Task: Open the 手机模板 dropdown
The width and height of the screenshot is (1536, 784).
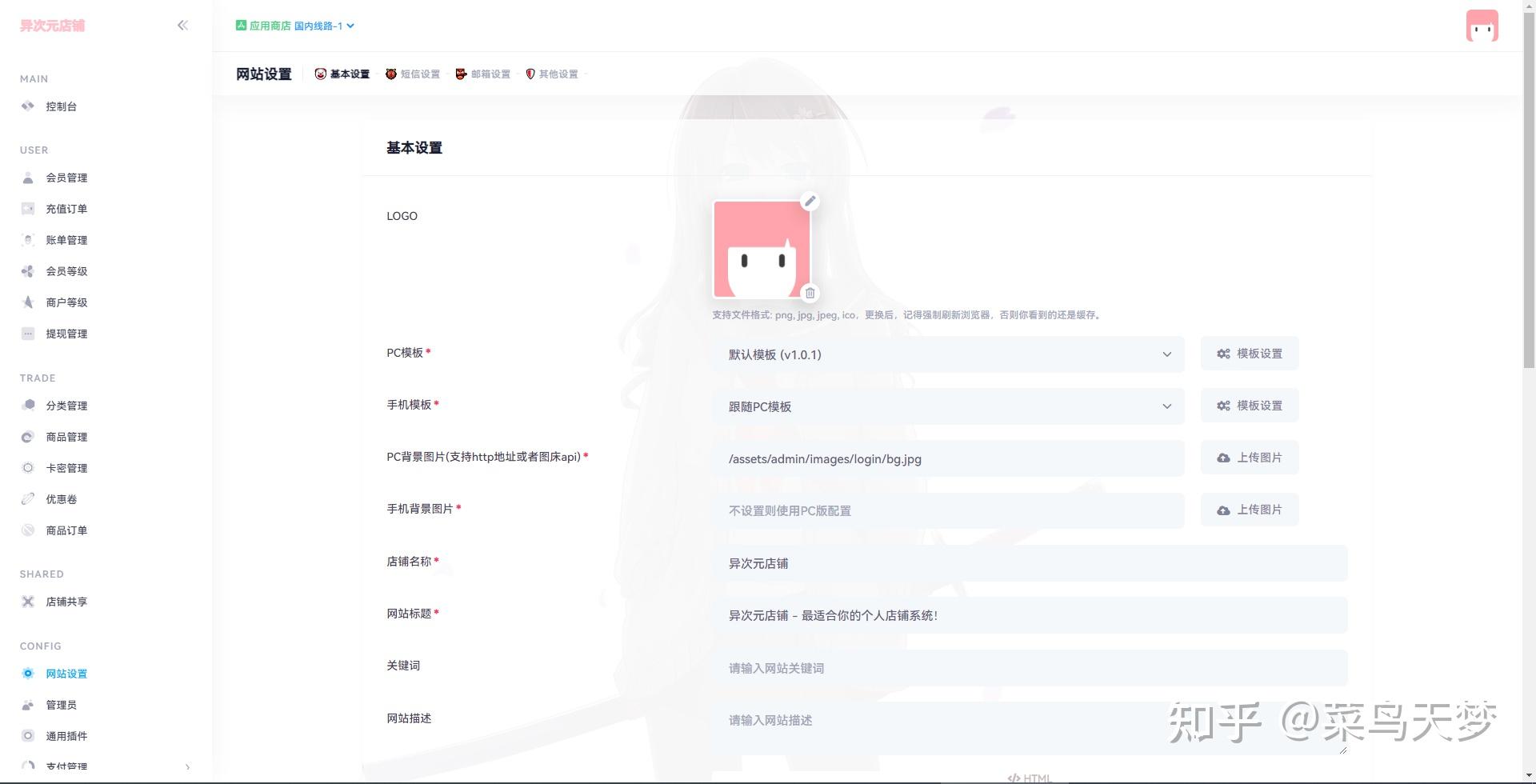Action: pyautogui.click(x=948, y=406)
